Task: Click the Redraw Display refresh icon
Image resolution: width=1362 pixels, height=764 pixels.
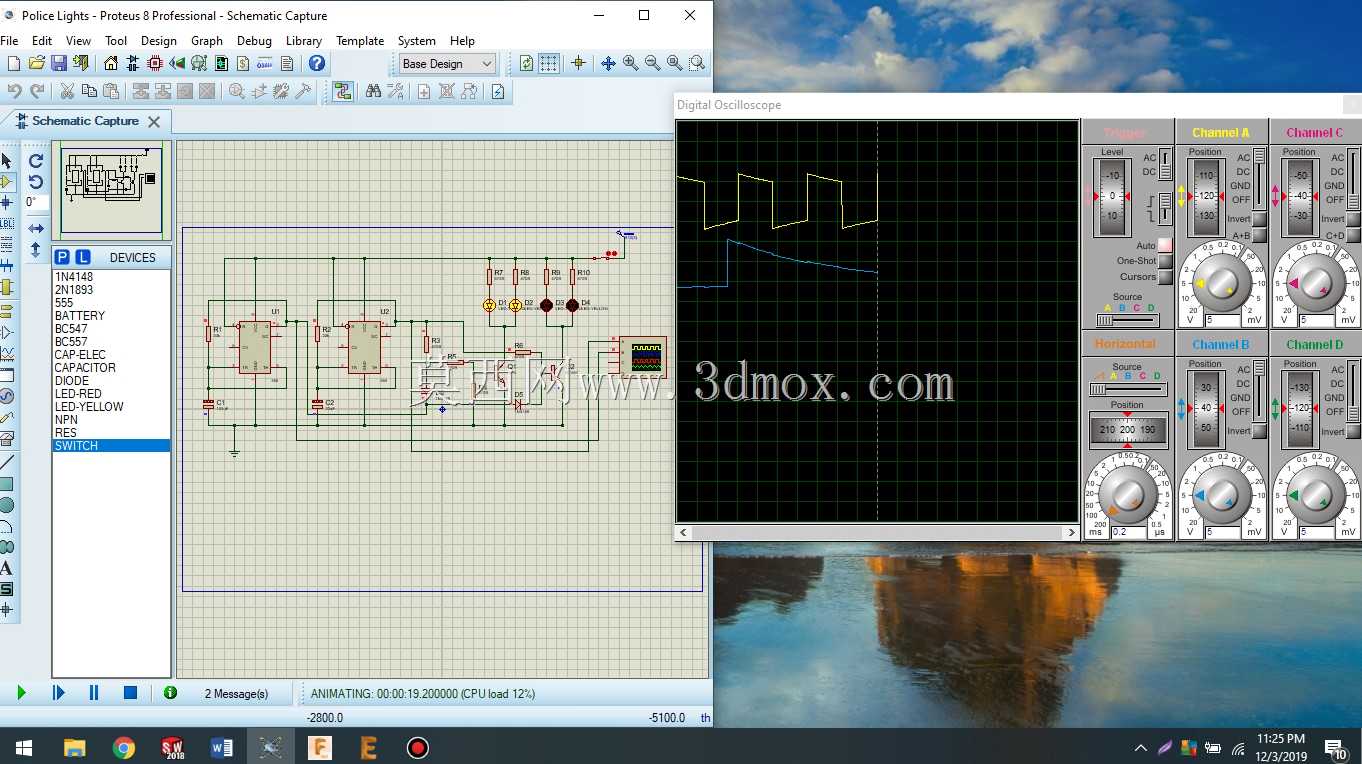Action: coord(527,63)
